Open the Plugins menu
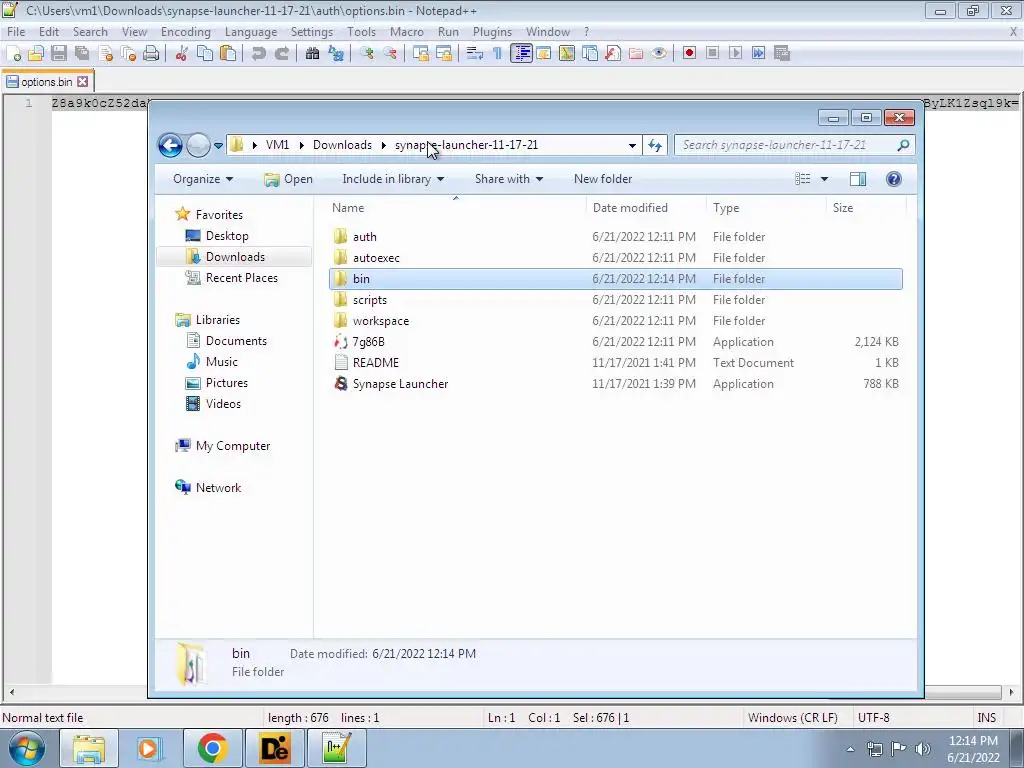This screenshot has height=768, width=1024. (492, 32)
